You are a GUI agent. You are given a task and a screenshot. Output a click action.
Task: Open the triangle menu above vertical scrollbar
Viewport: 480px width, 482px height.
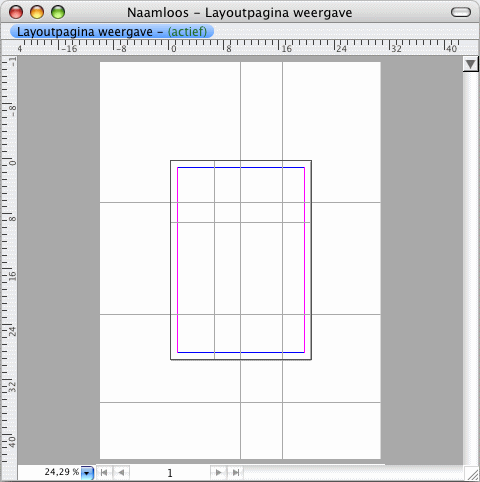click(471, 64)
